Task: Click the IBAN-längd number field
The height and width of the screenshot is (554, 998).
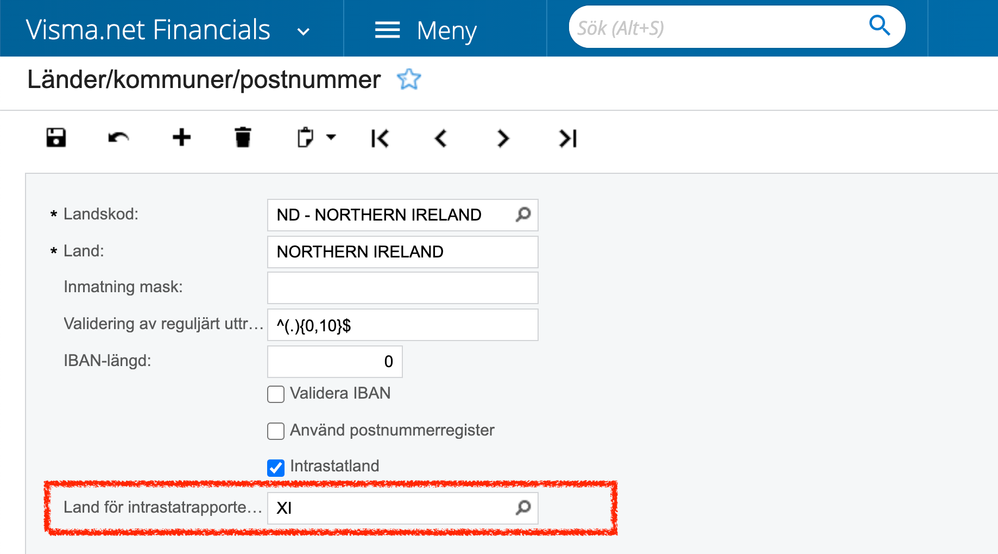Action: tap(335, 361)
